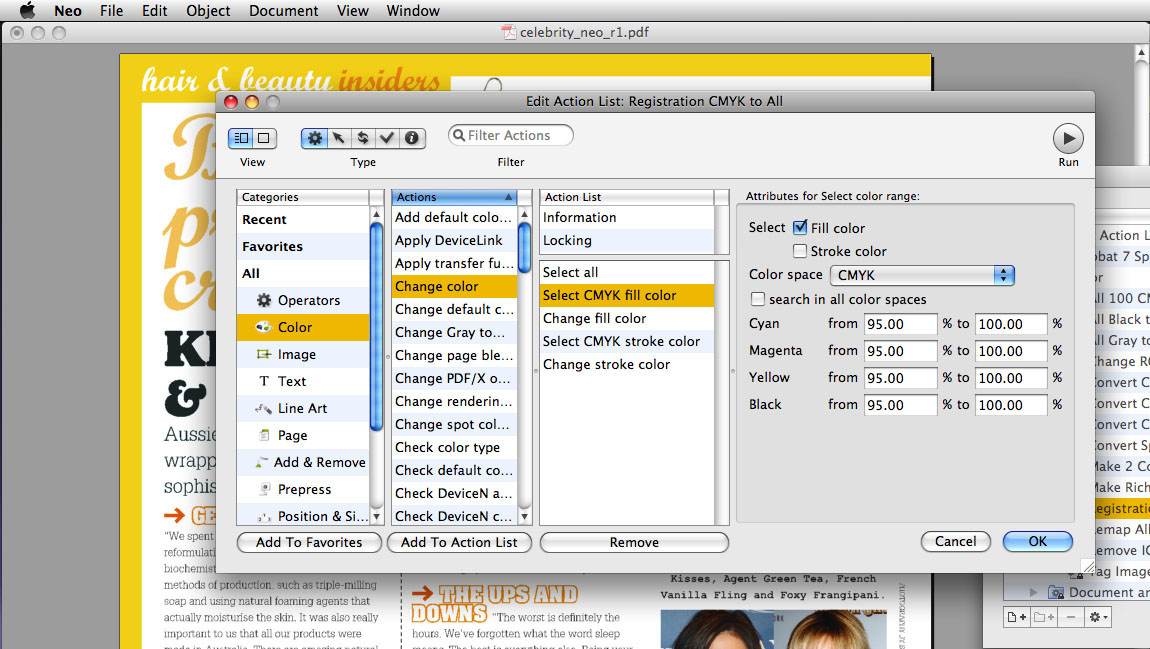Select the 'Recent' category

(x=303, y=219)
